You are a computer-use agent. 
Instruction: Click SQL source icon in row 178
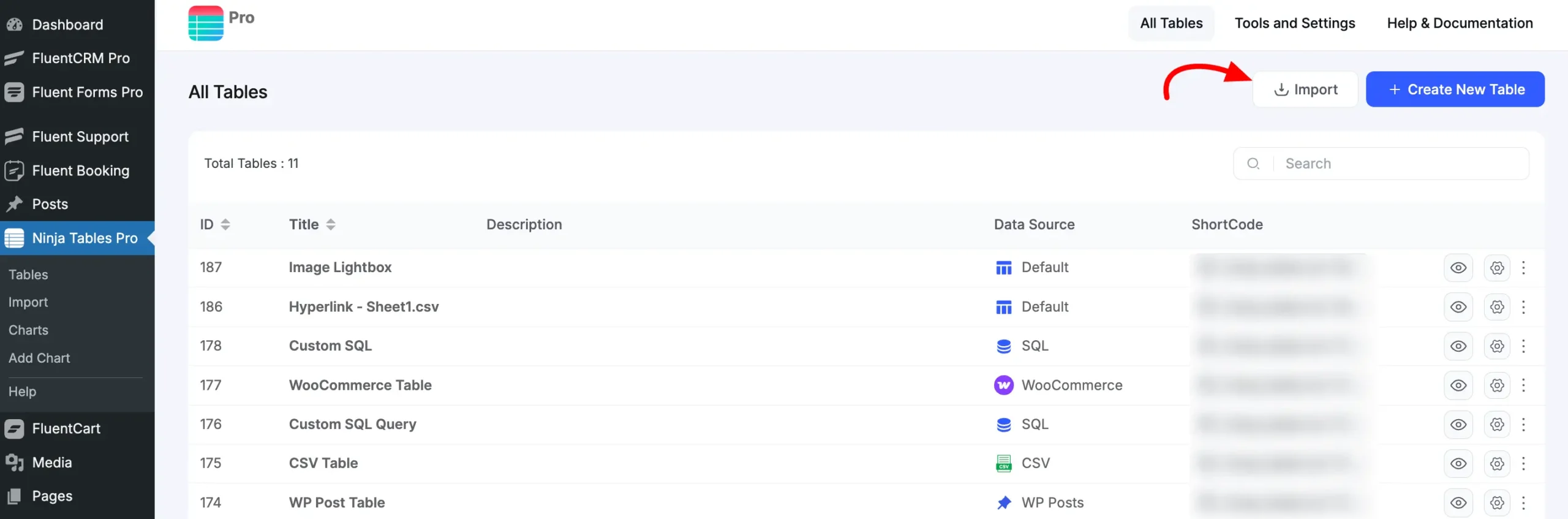tap(1003, 346)
